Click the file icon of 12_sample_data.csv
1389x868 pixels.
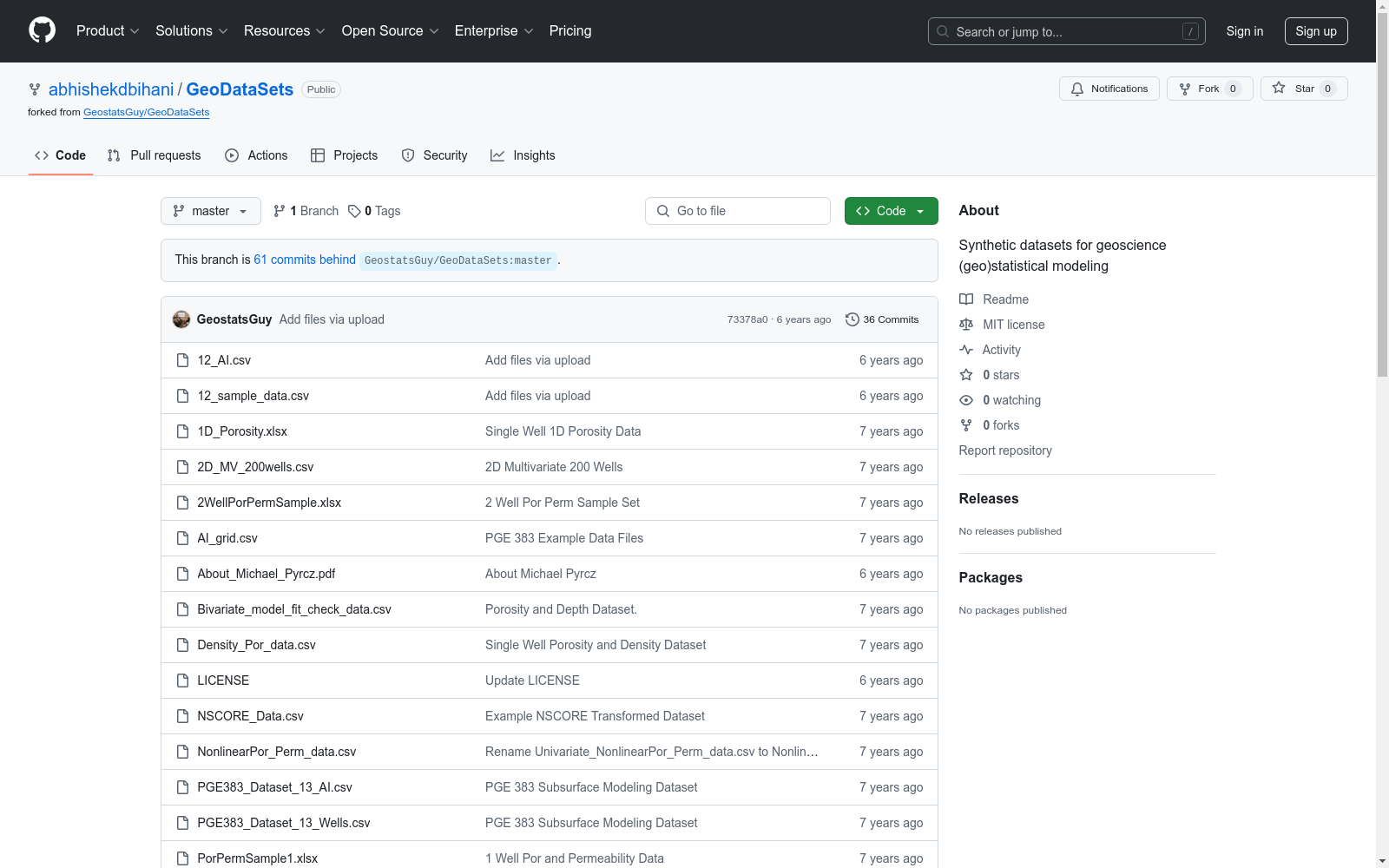[182, 396]
